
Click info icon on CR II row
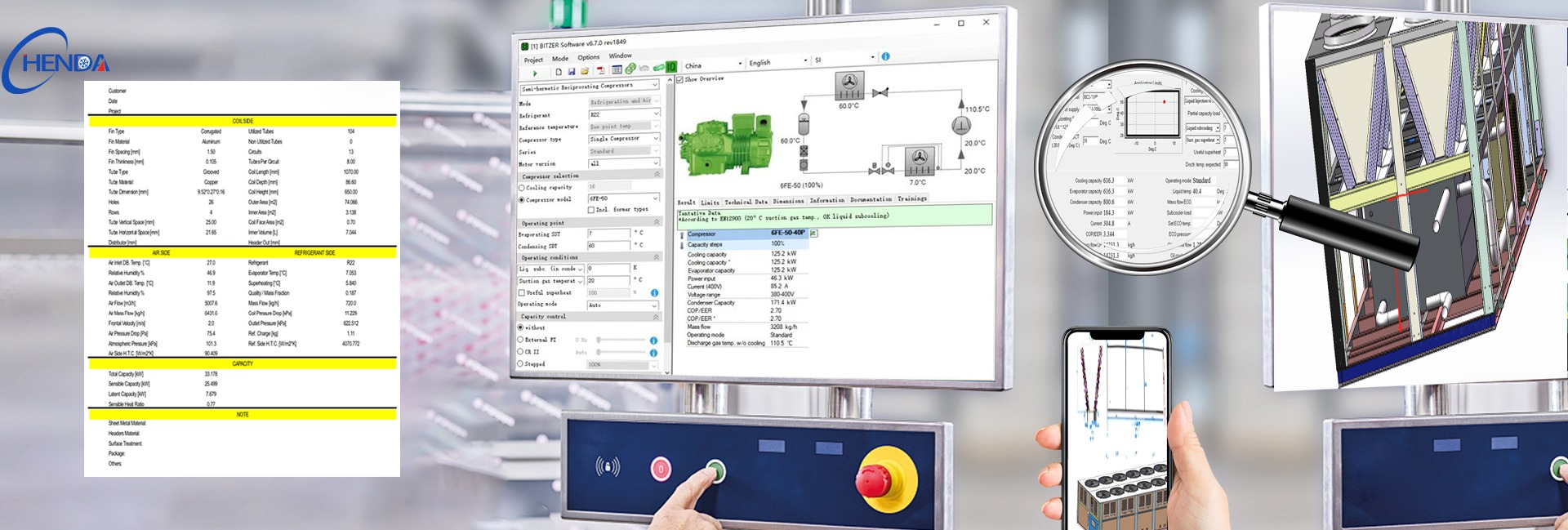tap(653, 353)
